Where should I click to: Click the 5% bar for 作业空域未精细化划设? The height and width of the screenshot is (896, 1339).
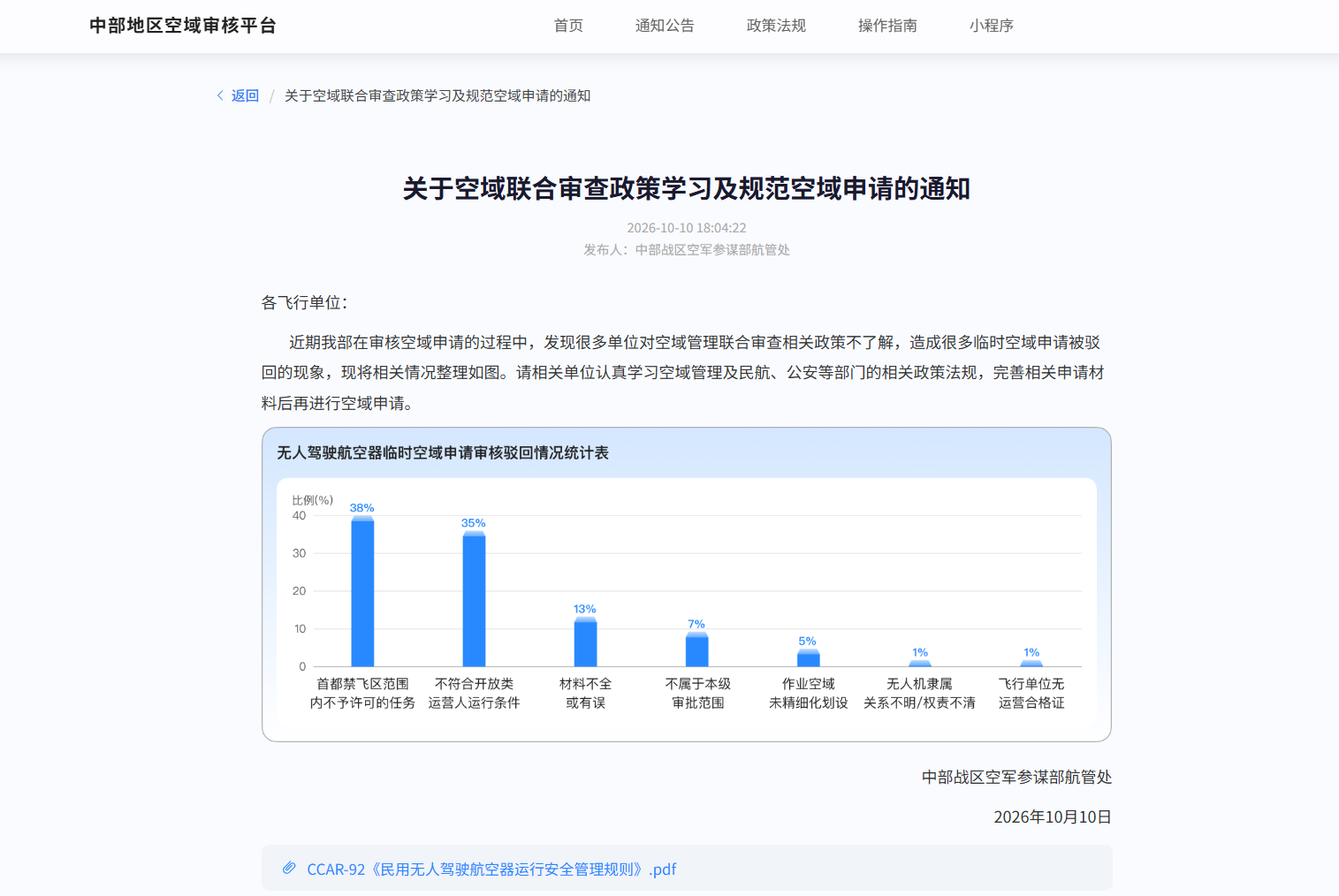(x=809, y=657)
